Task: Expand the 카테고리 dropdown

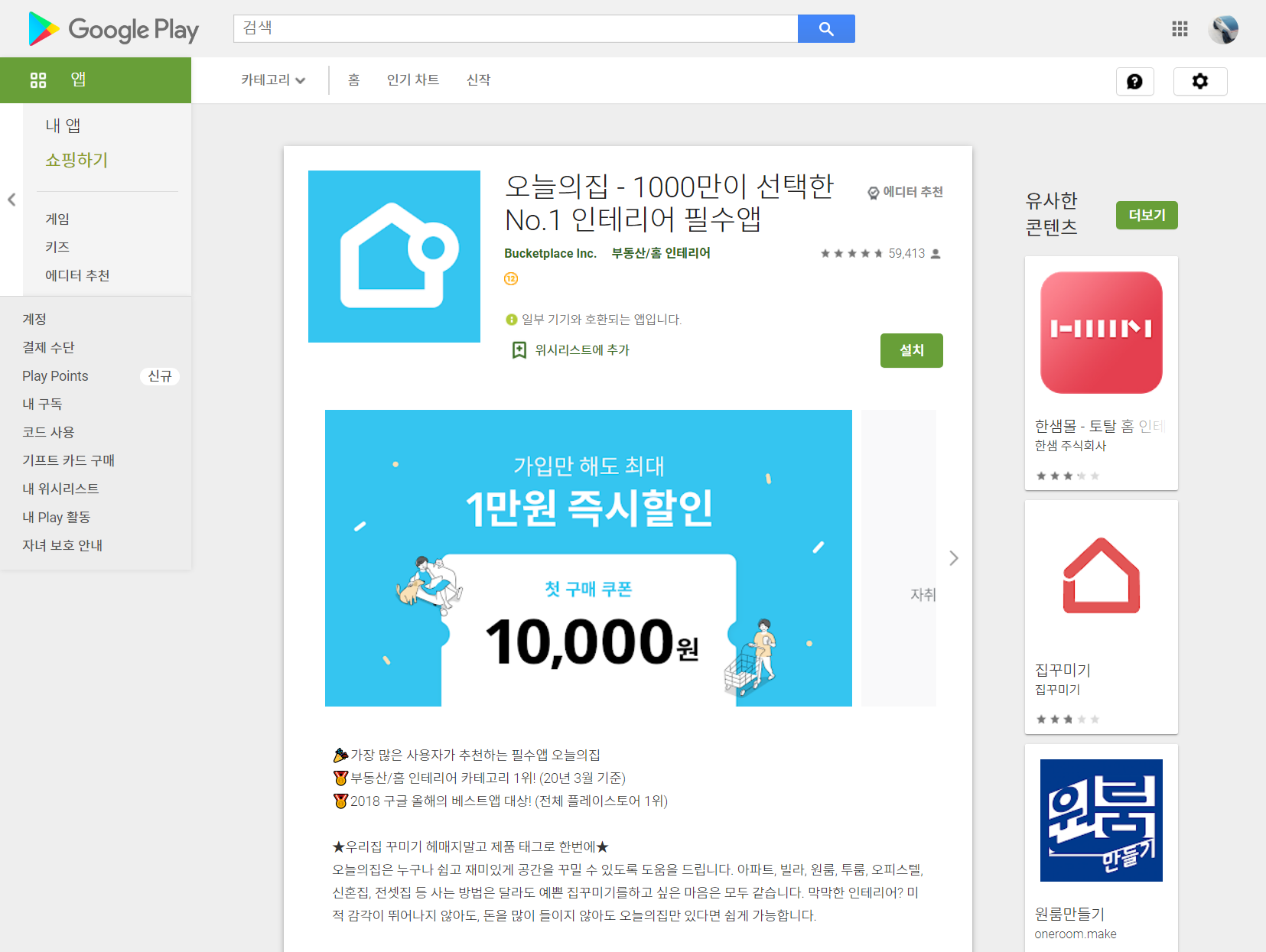Action: [273, 80]
